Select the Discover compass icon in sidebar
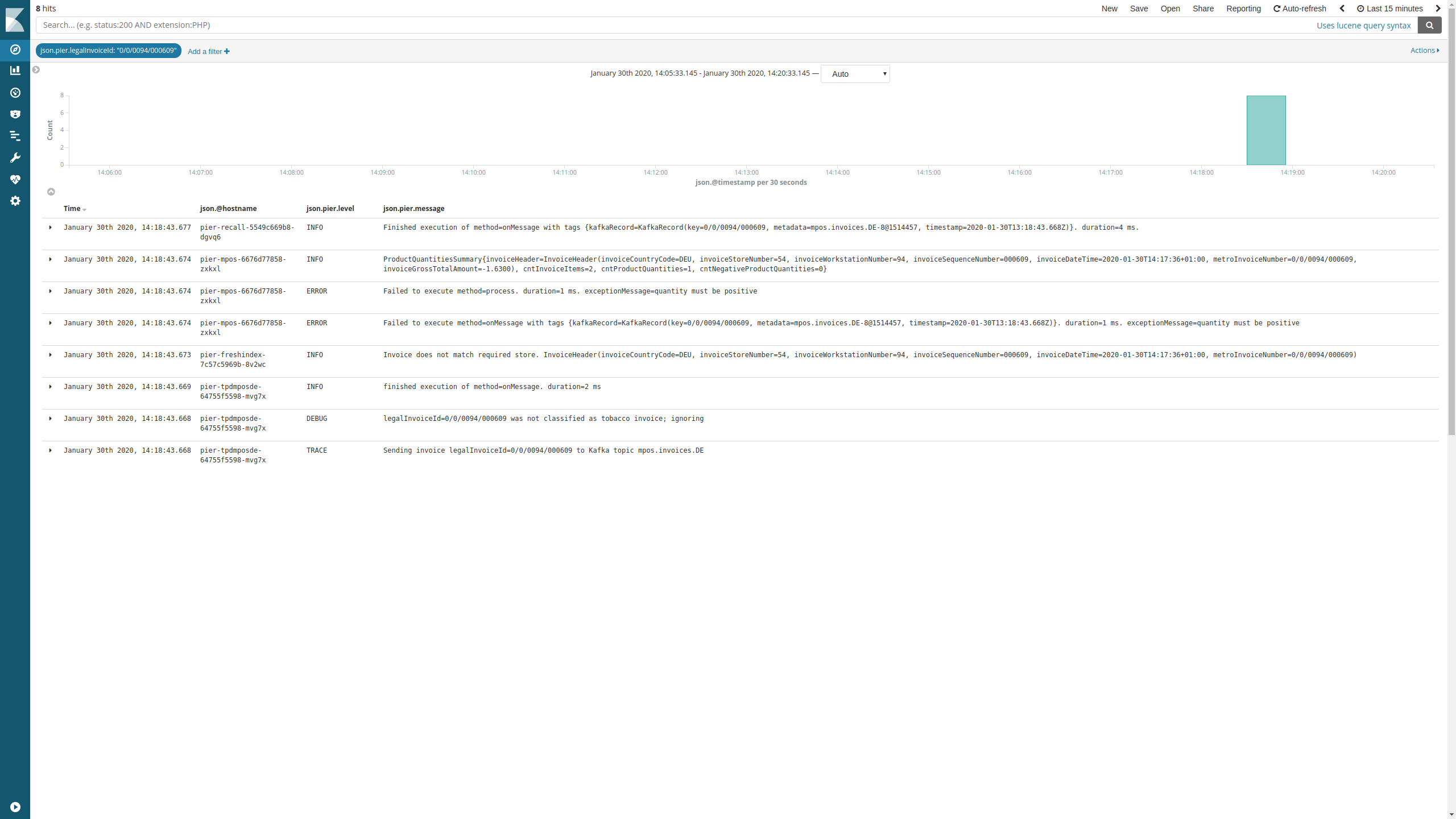The width and height of the screenshot is (1456, 819). pyautogui.click(x=15, y=49)
